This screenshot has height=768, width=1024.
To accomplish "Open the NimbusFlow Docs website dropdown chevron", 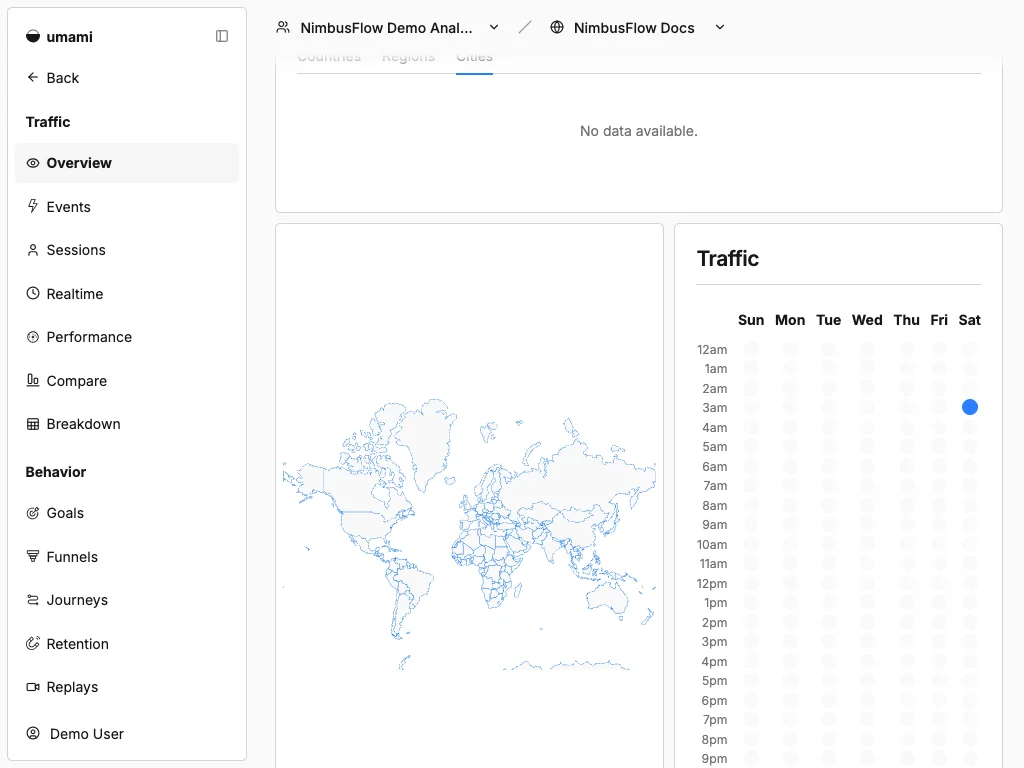I will pos(720,27).
